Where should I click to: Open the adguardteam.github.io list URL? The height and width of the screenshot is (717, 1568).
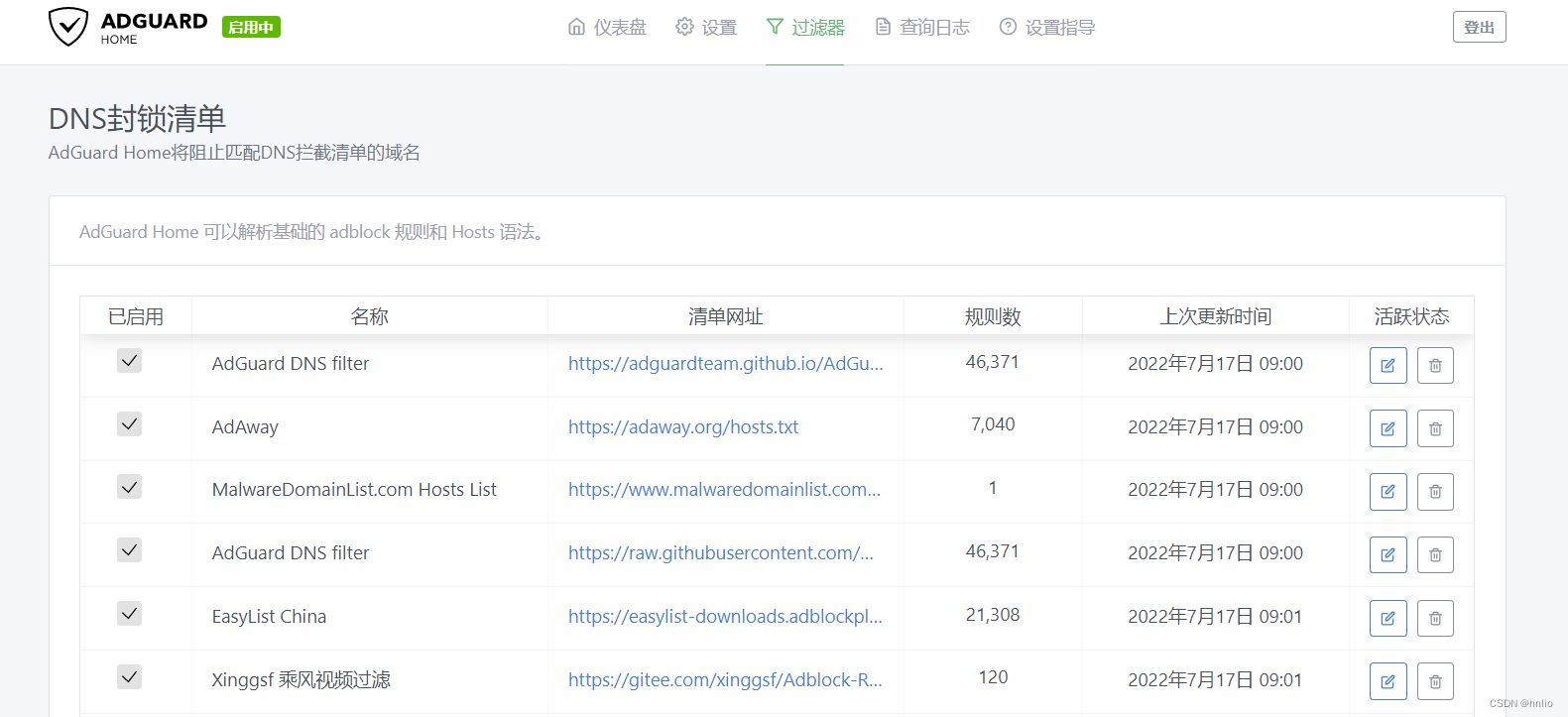pyautogui.click(x=726, y=364)
